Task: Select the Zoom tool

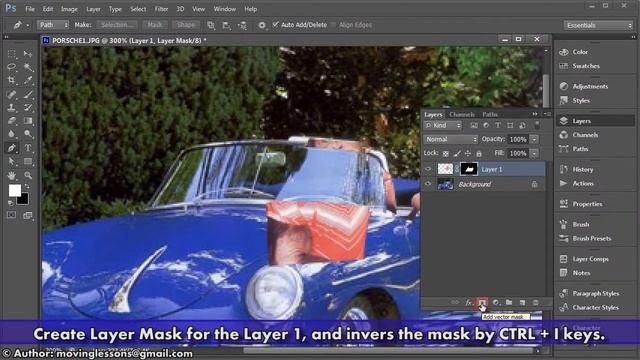Action: pyautogui.click(x=28, y=176)
